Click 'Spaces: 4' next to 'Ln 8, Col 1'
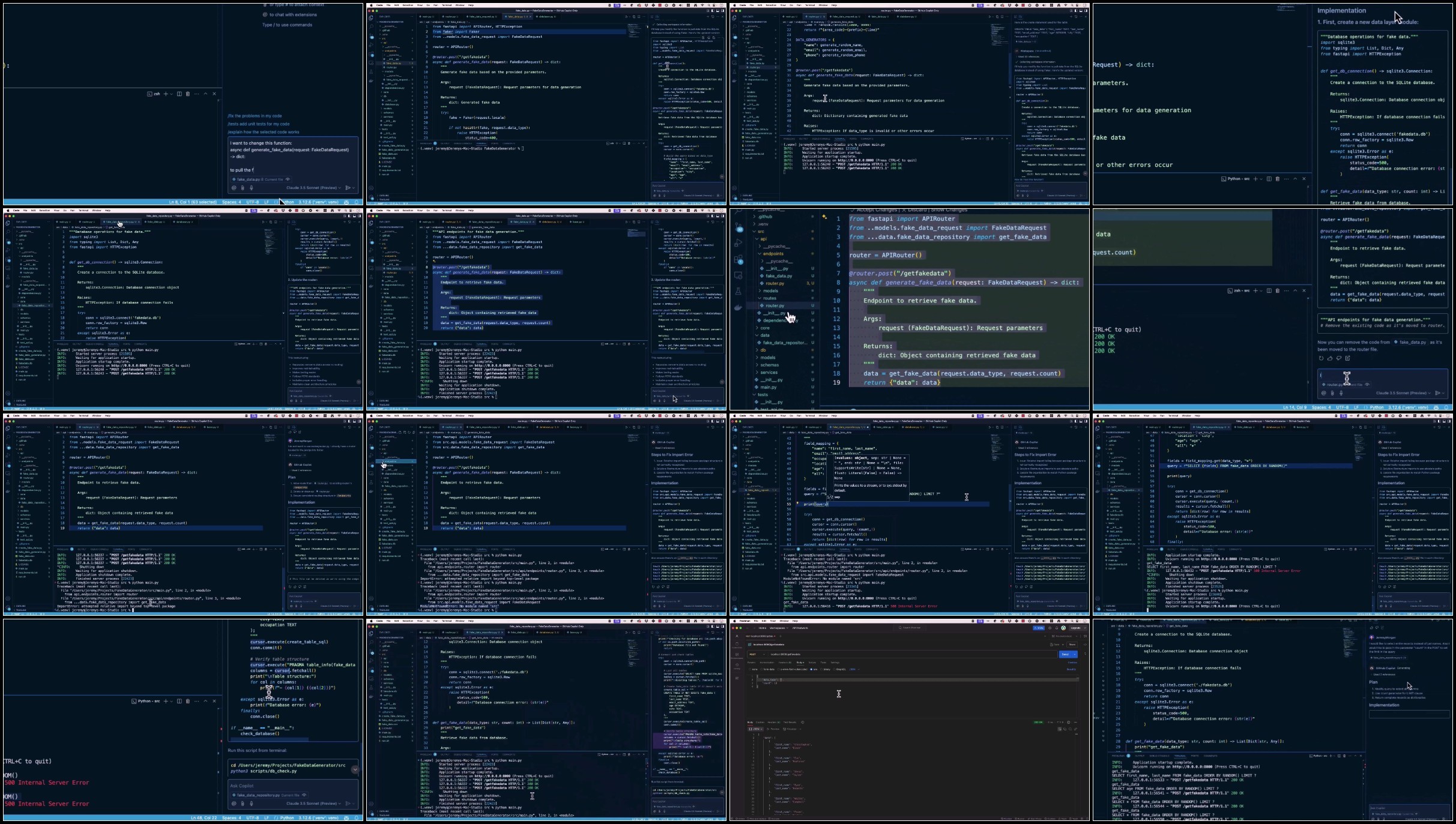This screenshot has height=824, width=1456. coord(231,202)
